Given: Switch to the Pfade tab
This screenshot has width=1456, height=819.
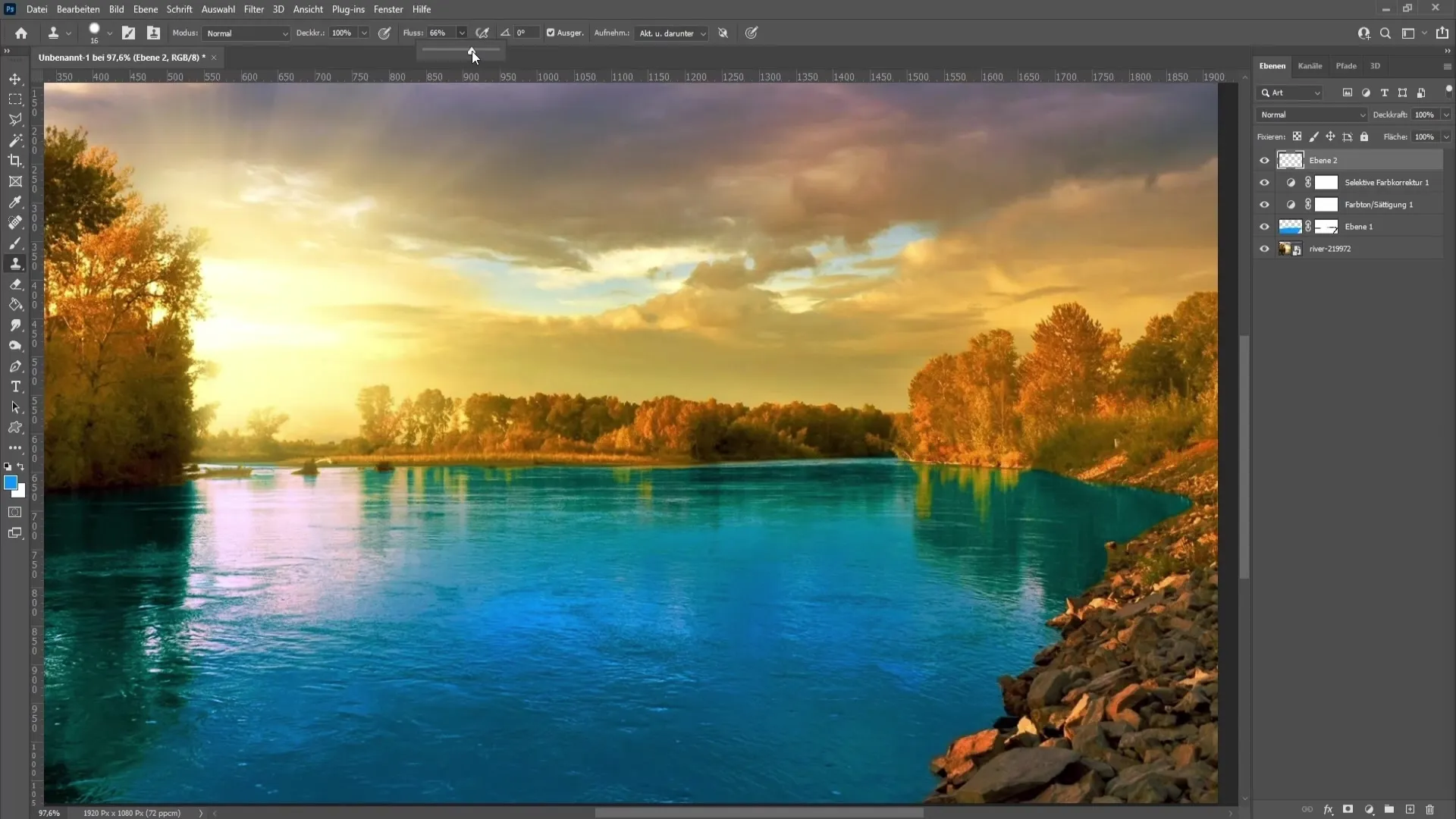Looking at the screenshot, I should [x=1346, y=65].
